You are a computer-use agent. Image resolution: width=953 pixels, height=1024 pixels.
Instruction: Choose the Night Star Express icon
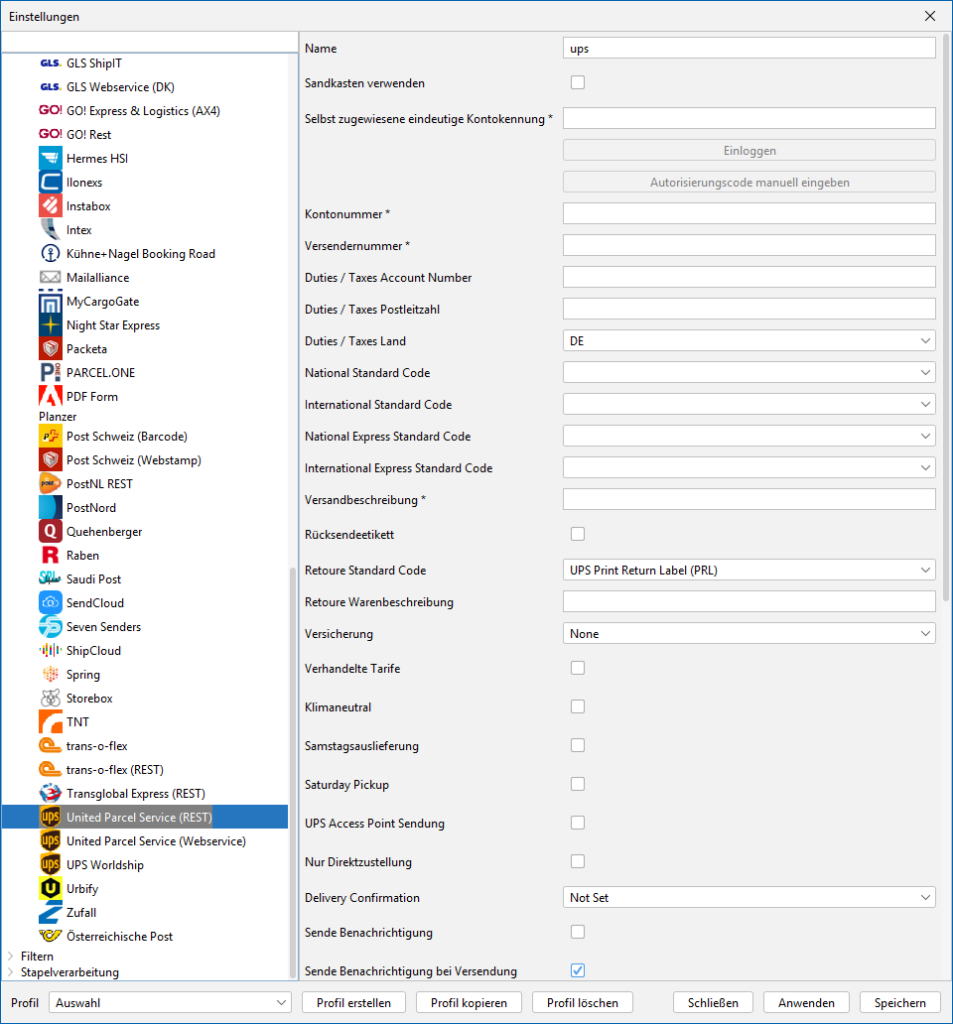click(x=50, y=325)
